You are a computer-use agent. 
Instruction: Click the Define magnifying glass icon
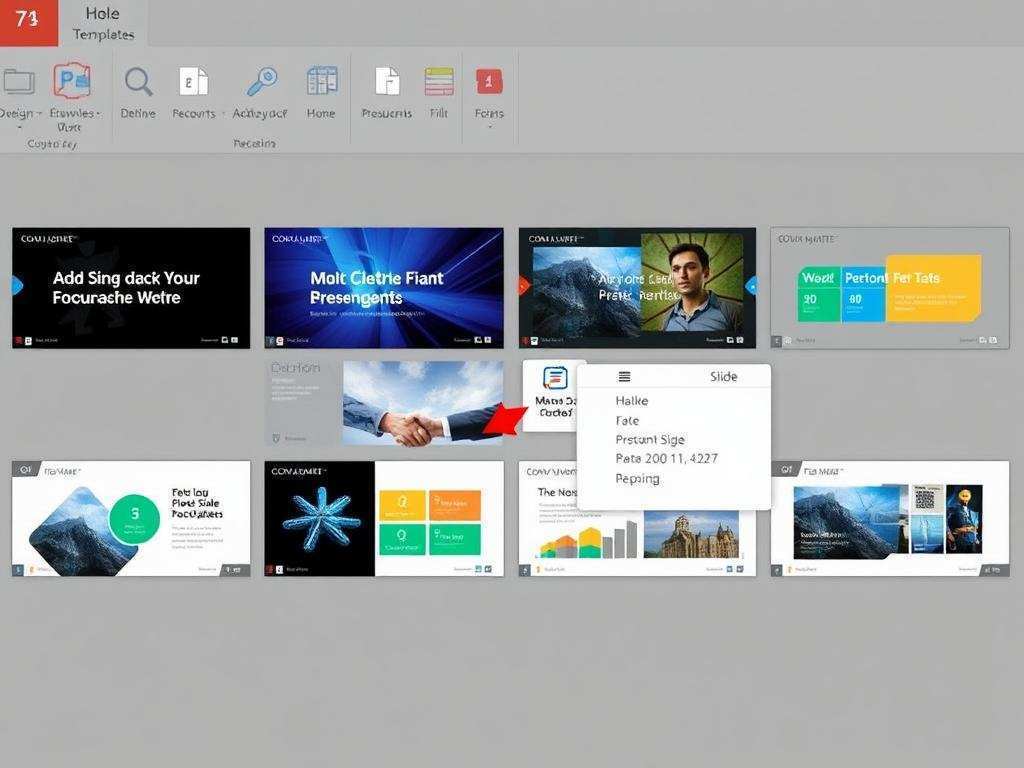tap(138, 82)
